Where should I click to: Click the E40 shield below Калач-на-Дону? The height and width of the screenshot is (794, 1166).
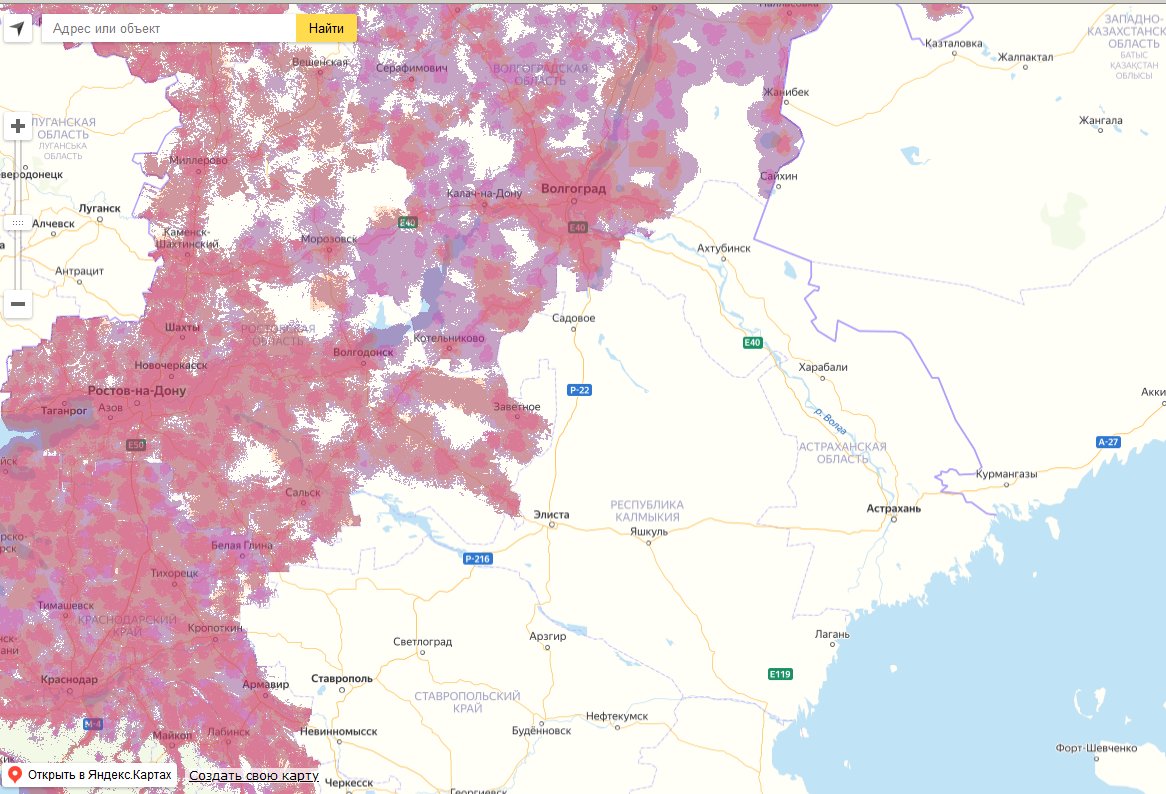pyautogui.click(x=408, y=222)
